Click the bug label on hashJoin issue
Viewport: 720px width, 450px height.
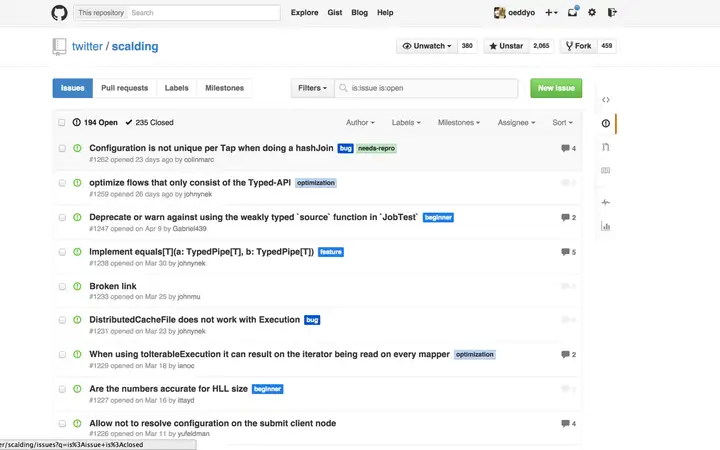(345, 148)
